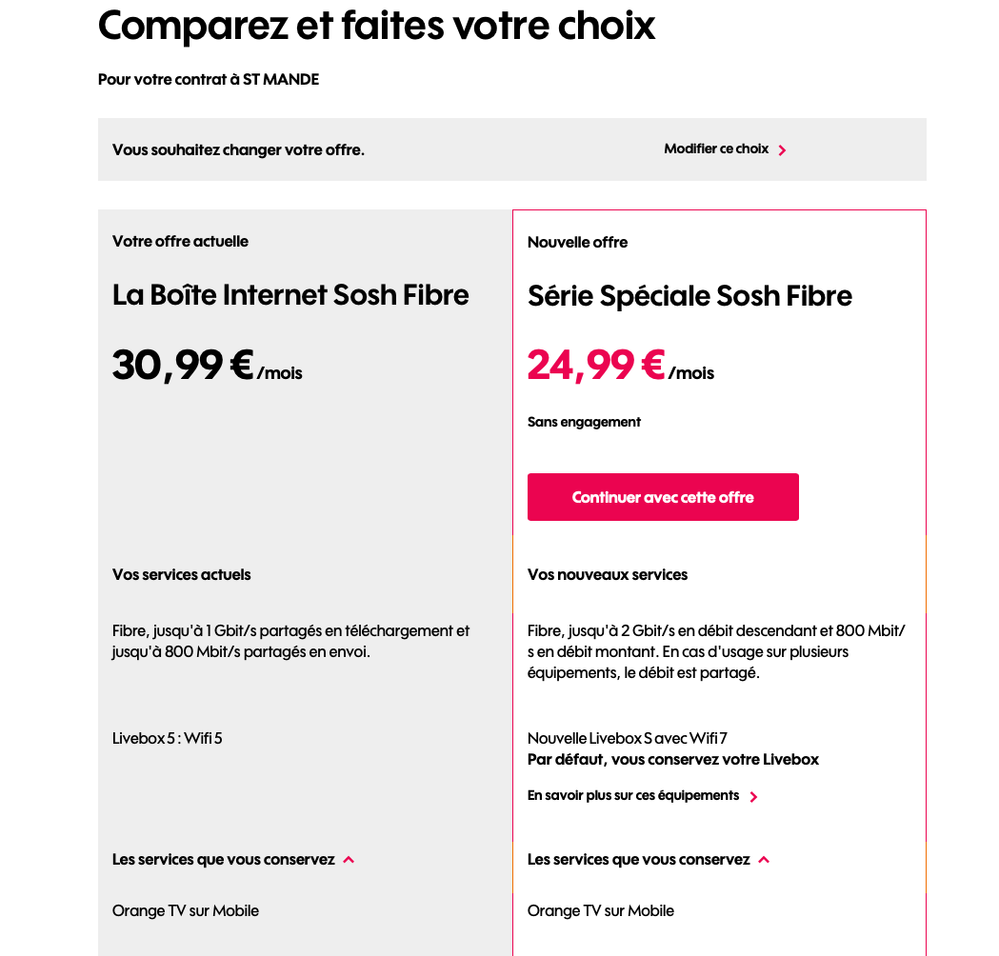Click the red chevron beside Modifier ce choix
The image size is (999, 956).
(x=782, y=150)
